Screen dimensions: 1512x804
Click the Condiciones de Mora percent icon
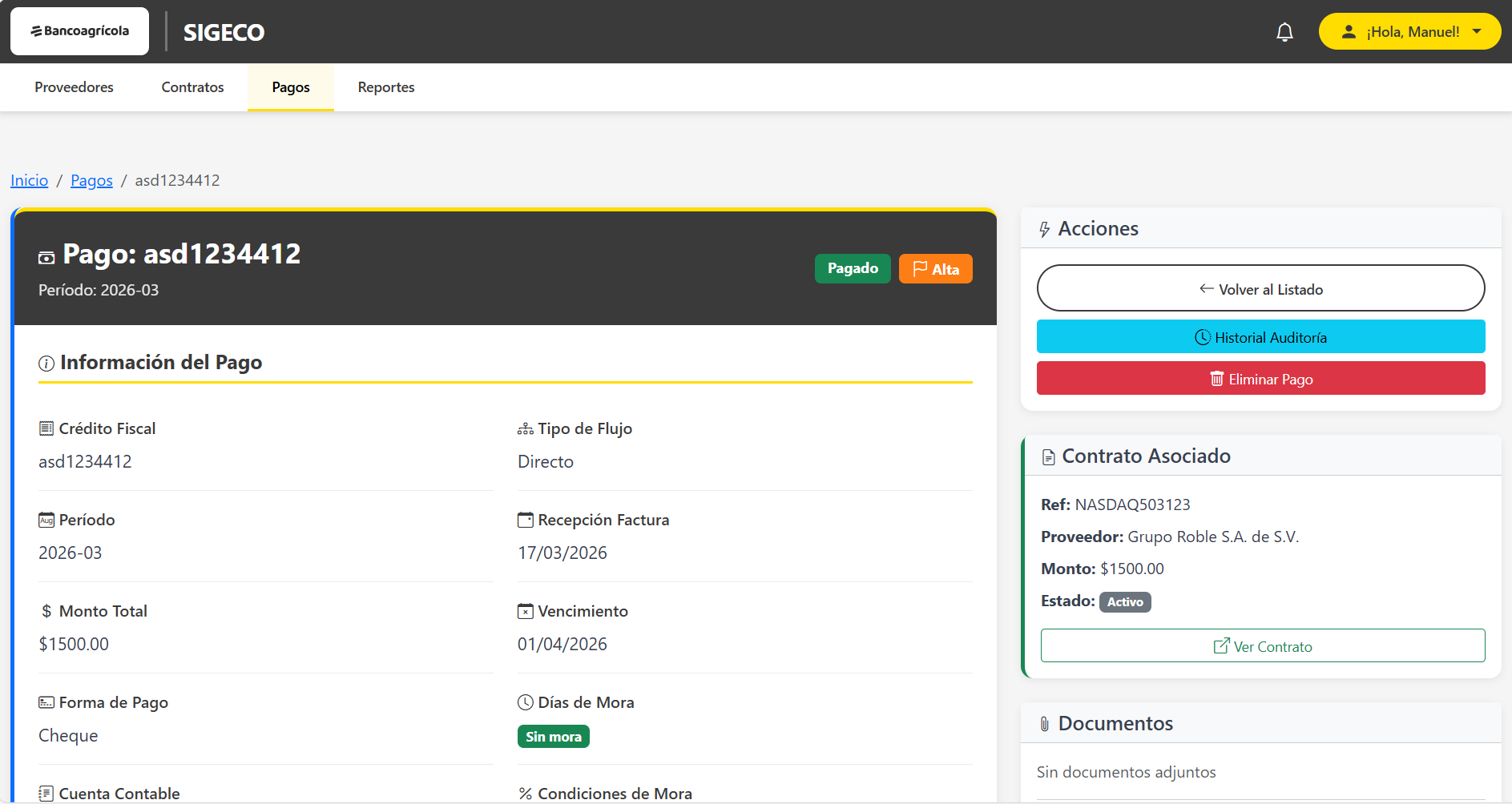tap(526, 794)
